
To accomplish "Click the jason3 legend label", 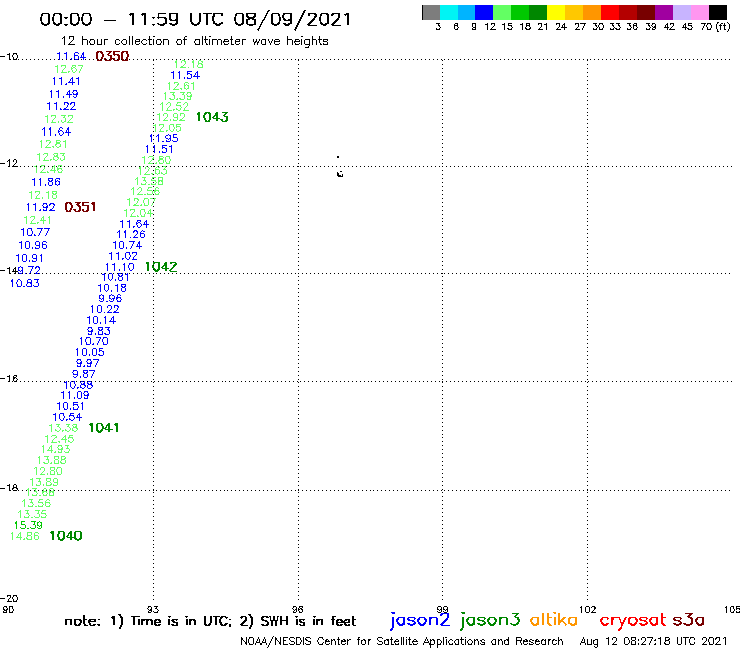I will click(490, 621).
